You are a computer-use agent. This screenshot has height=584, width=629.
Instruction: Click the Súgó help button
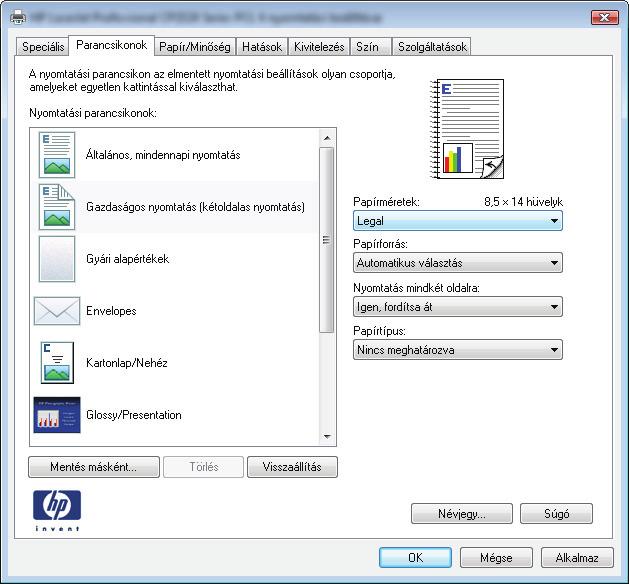coord(556,513)
